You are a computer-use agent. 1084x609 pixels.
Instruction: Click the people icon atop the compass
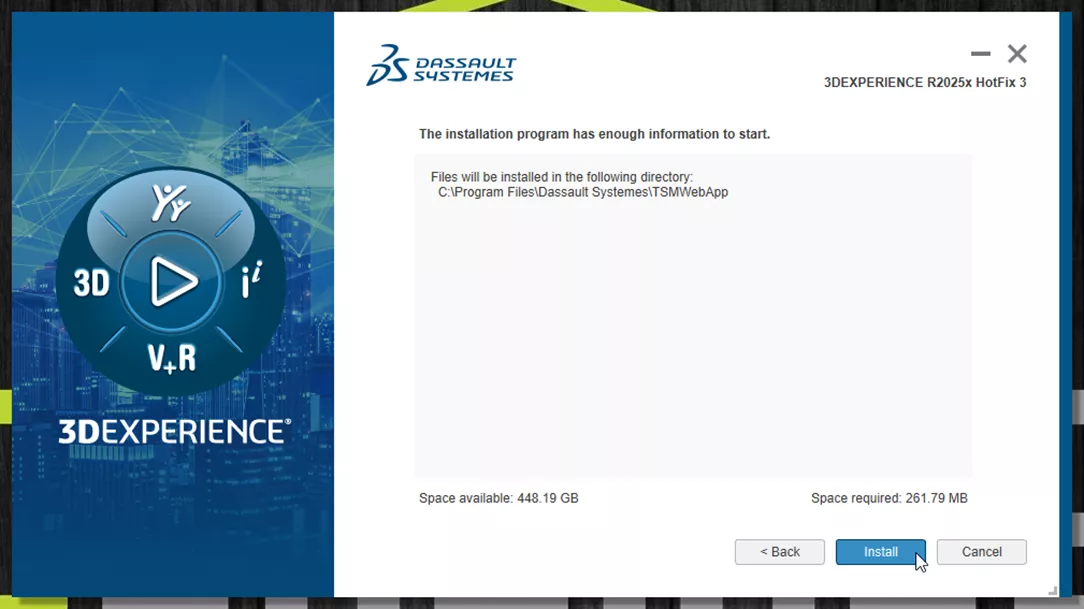(x=171, y=203)
